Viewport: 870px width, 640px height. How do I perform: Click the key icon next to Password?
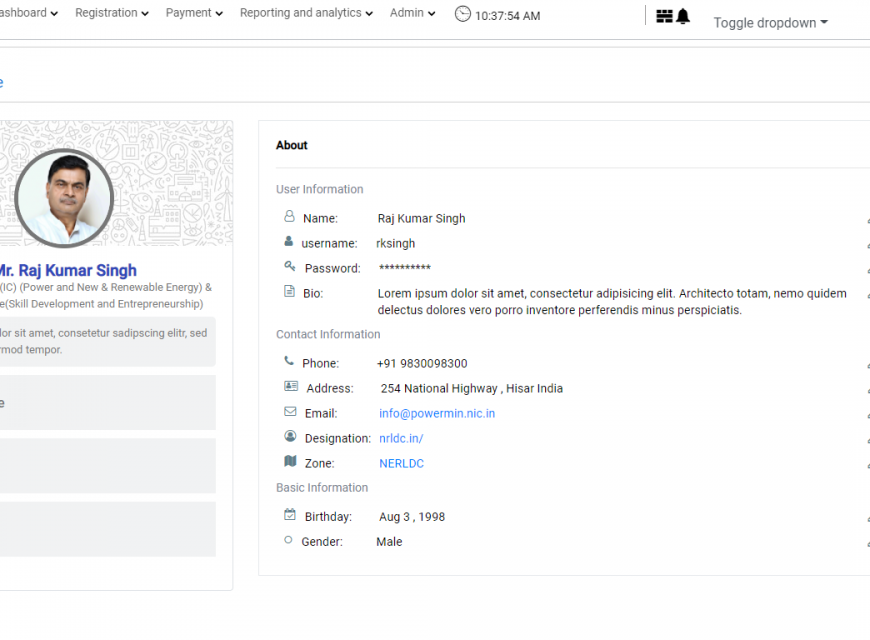tap(290, 266)
